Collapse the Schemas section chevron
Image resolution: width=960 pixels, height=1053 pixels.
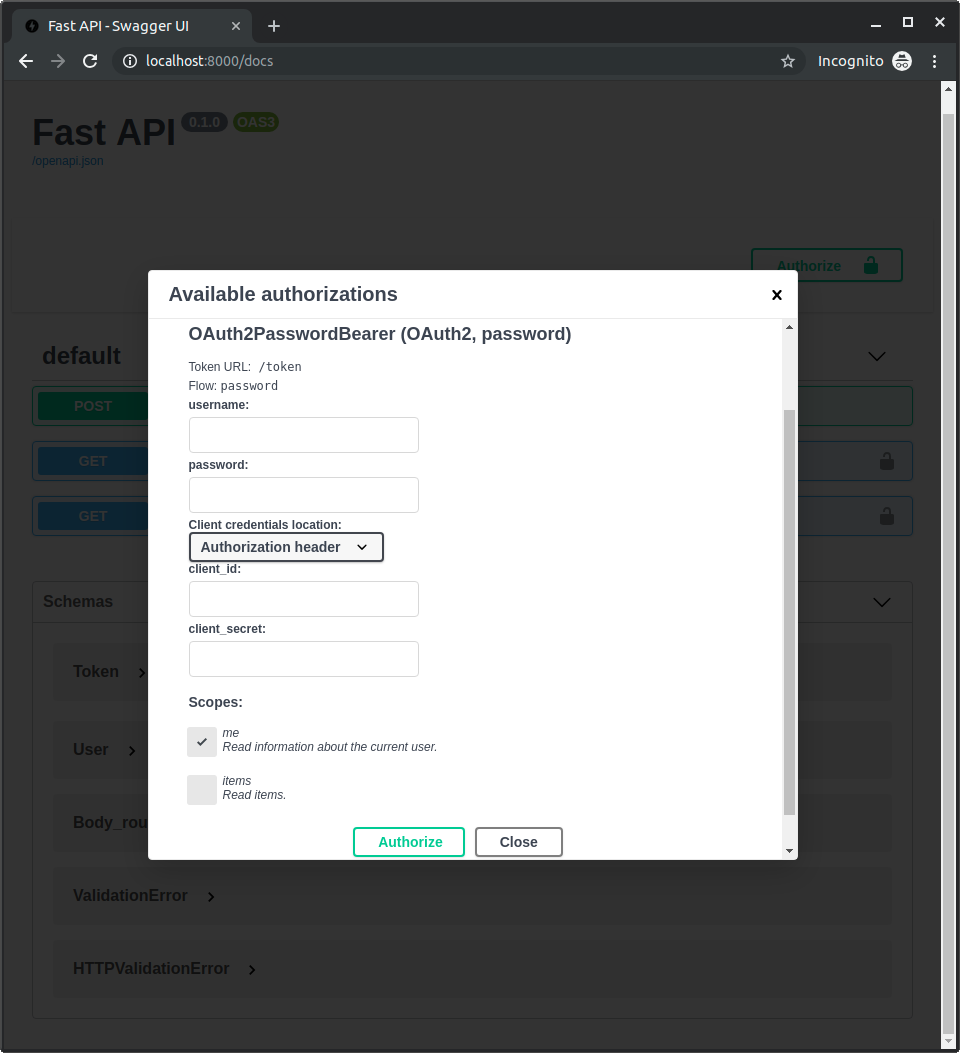pos(881,602)
